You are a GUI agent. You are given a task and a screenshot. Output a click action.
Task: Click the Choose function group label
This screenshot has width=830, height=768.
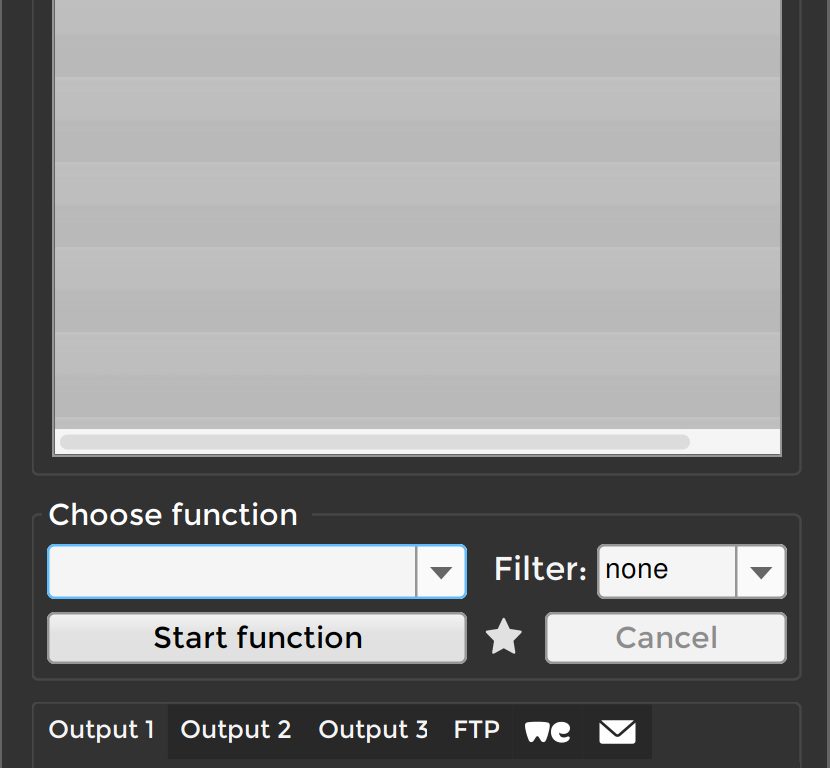coord(173,515)
